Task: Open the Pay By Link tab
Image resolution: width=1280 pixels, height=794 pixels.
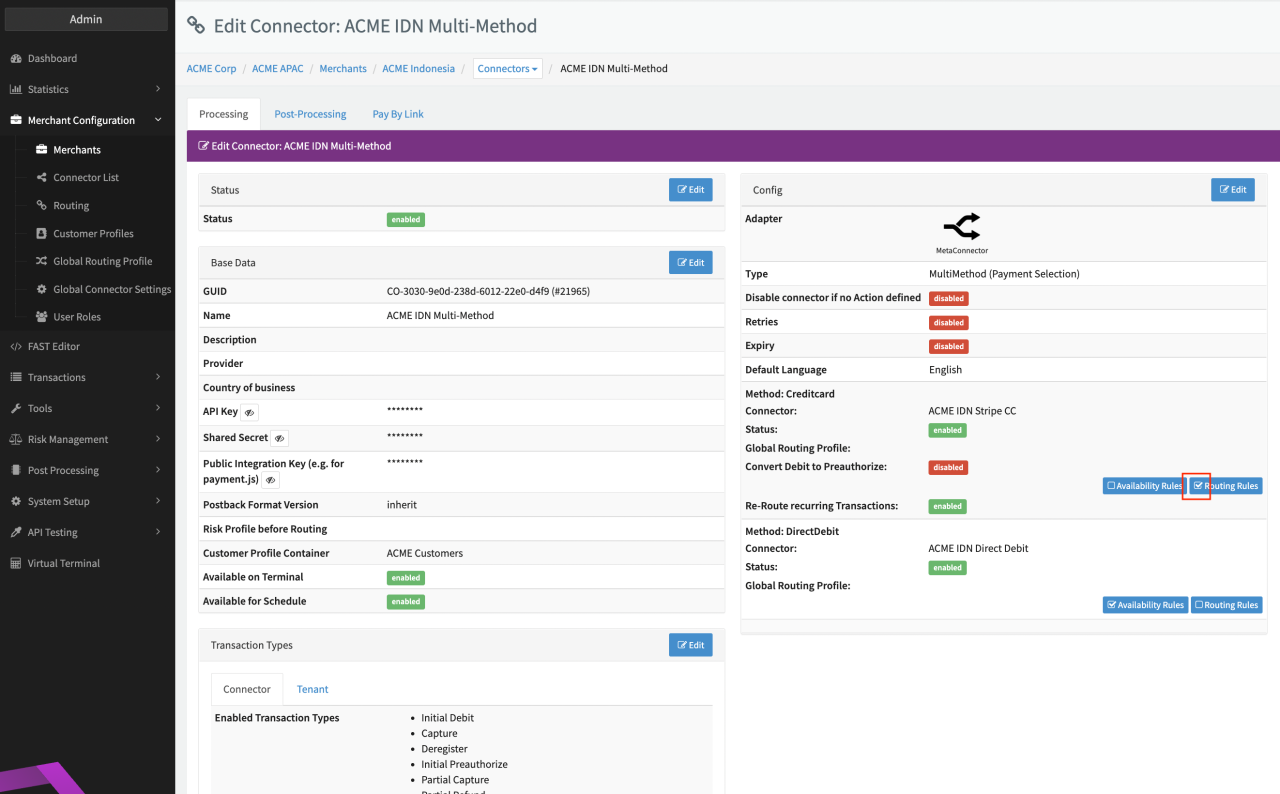Action: pos(398,114)
